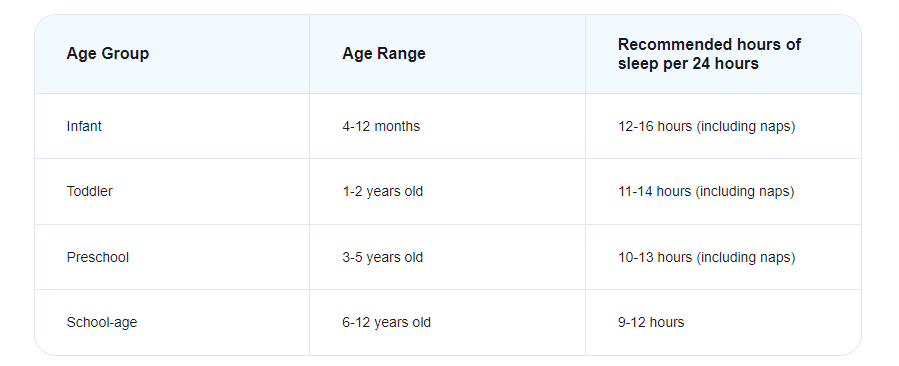Click the Age Range column header
The width and height of the screenshot is (899, 366).
pyautogui.click(x=447, y=54)
